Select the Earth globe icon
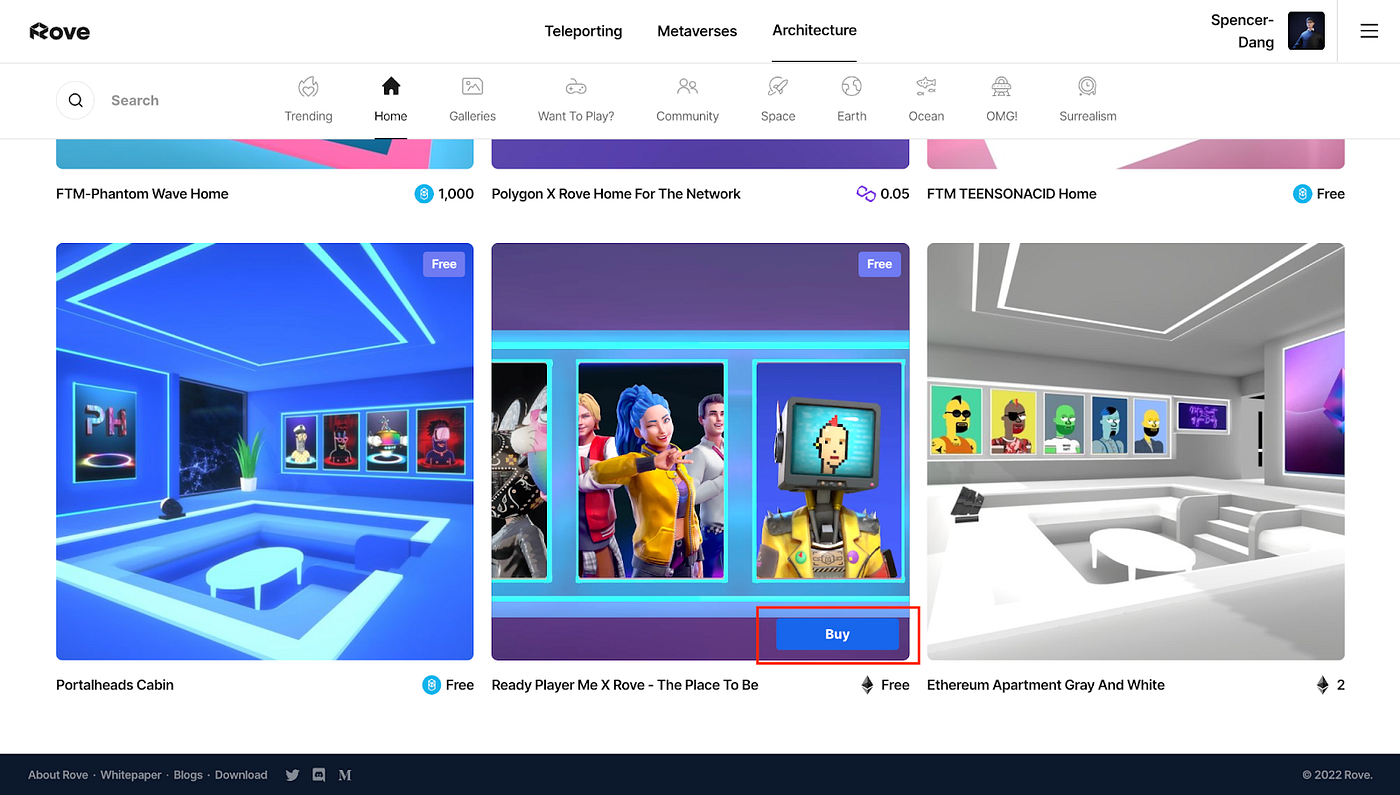The height and width of the screenshot is (795, 1400). [851, 86]
